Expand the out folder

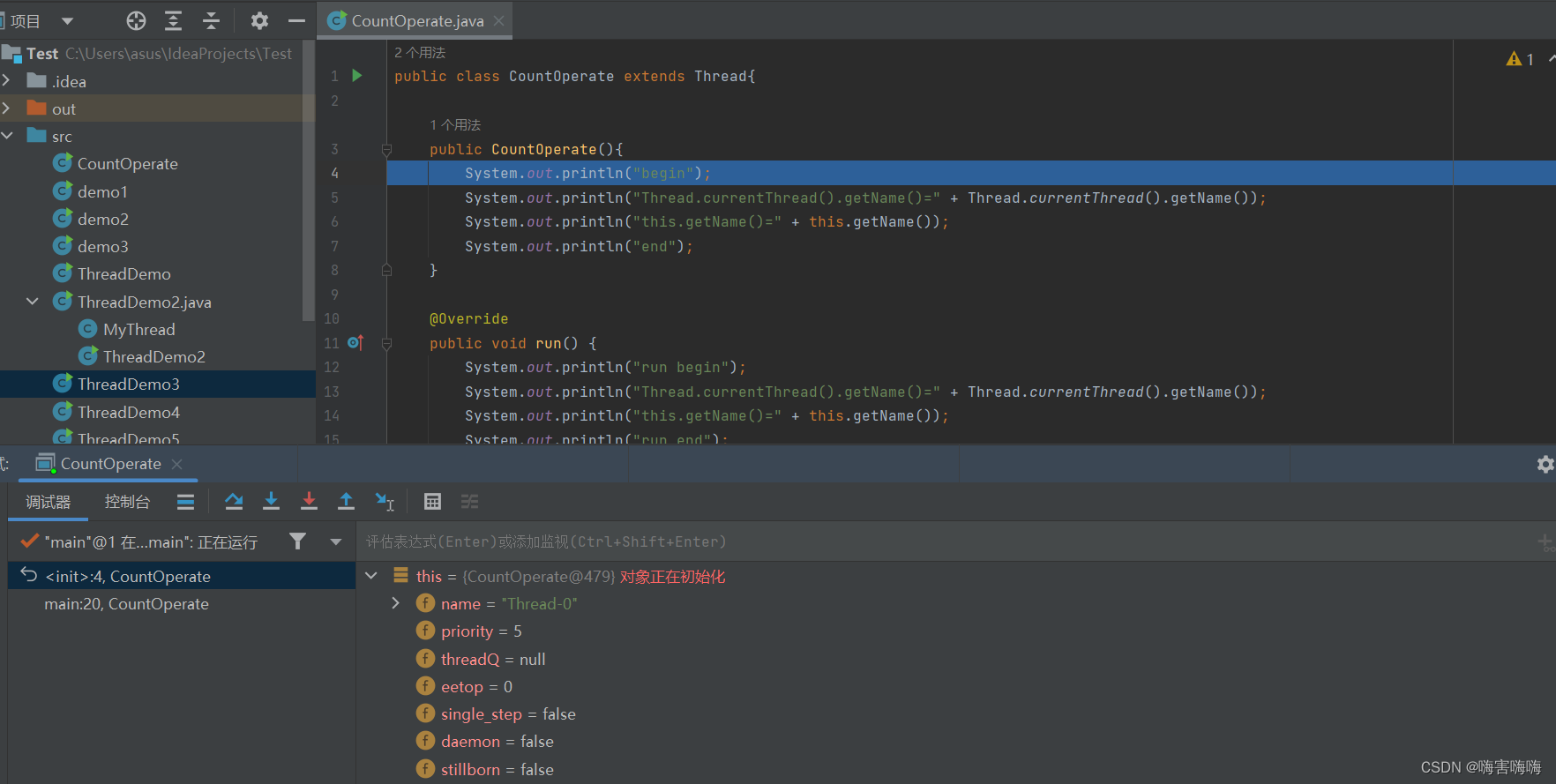[x=6, y=108]
